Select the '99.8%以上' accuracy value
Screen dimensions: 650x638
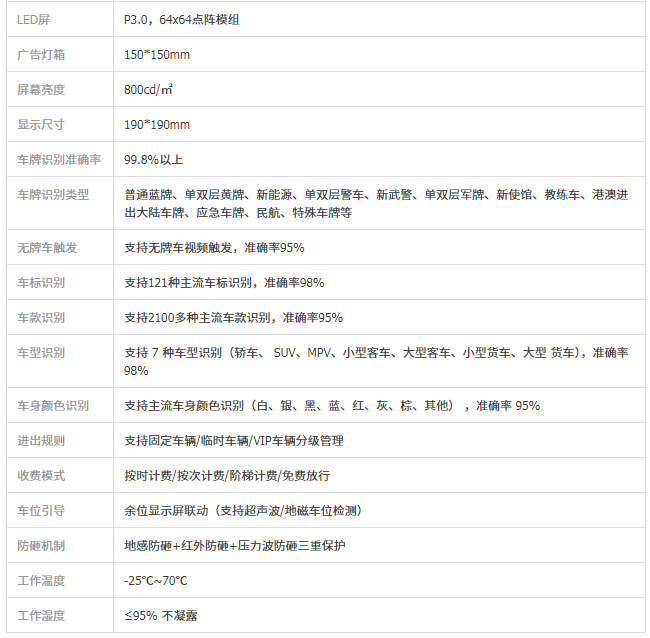[153, 160]
